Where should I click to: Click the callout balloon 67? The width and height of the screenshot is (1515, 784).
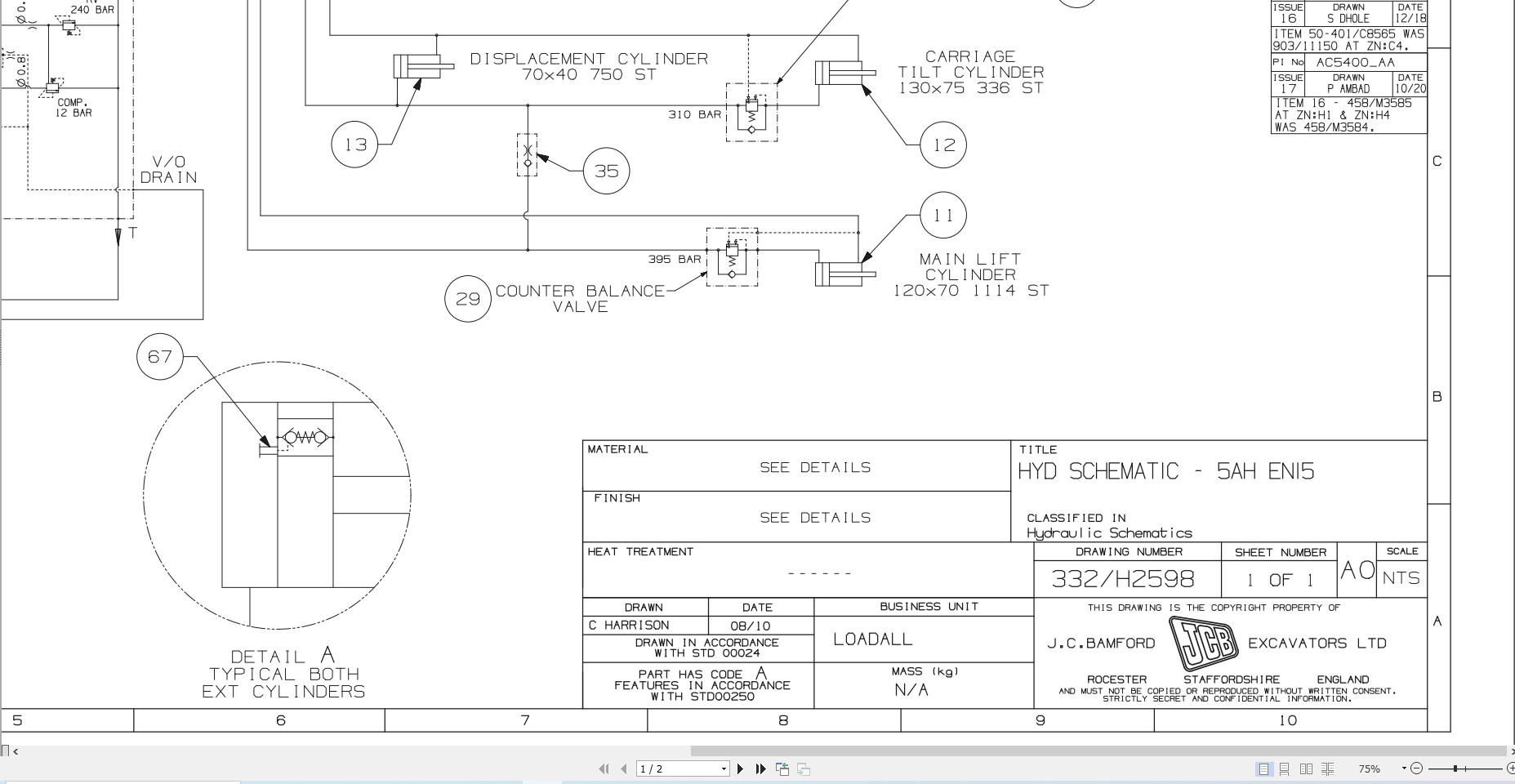(160, 357)
